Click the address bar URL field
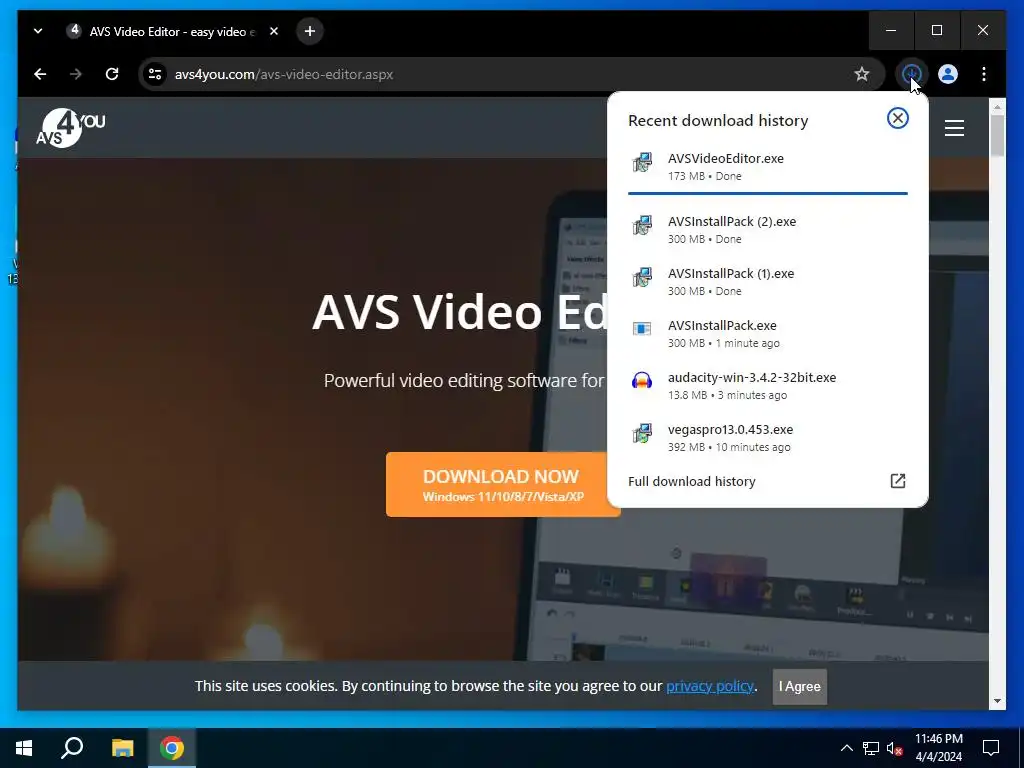Image resolution: width=1024 pixels, height=768 pixels. pyautogui.click(x=509, y=74)
